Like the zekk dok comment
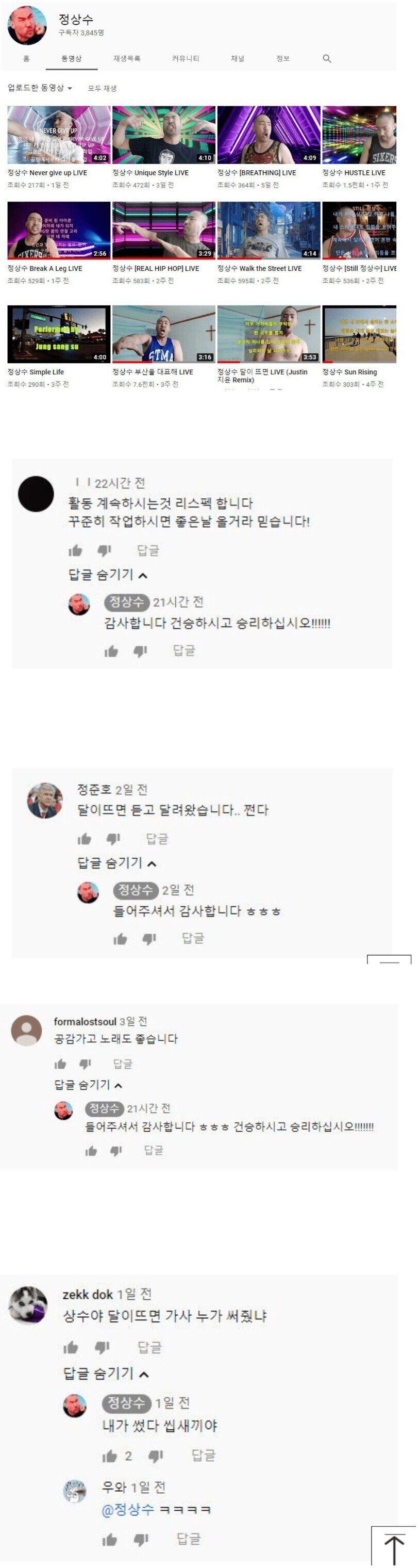Screen dimensions: 419x1568 coord(71,1347)
